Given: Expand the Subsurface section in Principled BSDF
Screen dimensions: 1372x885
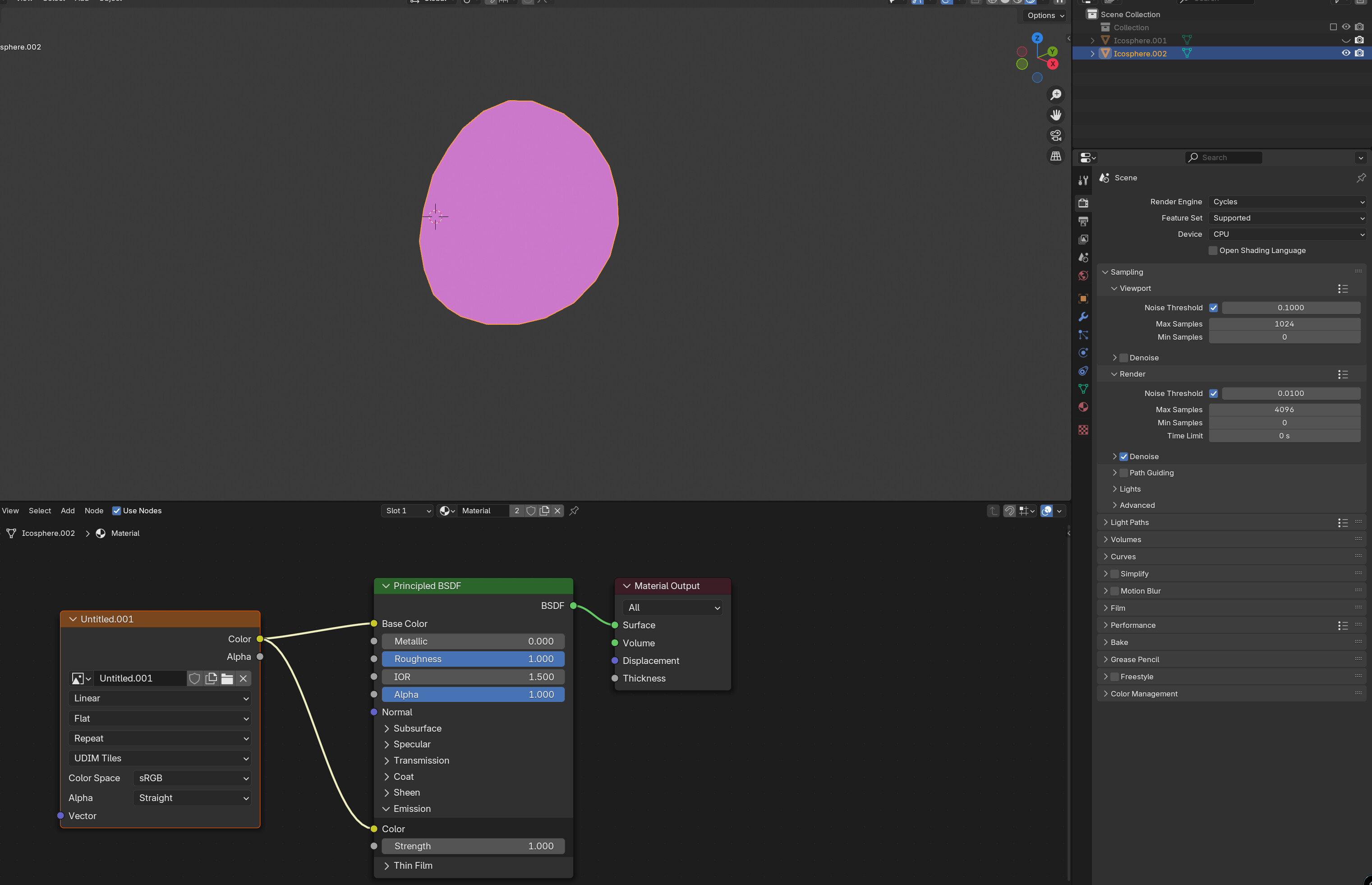Looking at the screenshot, I should click(x=387, y=728).
